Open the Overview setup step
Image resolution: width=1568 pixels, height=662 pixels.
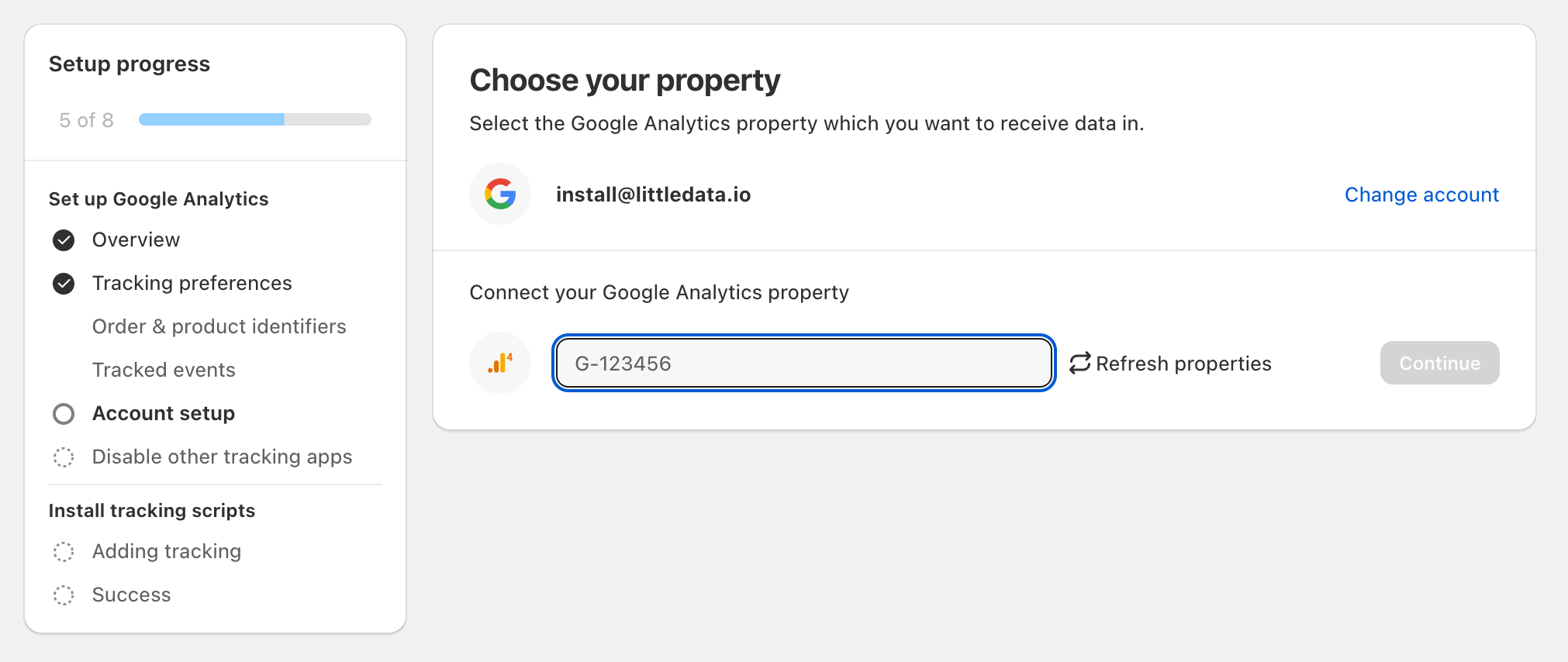[x=136, y=240]
